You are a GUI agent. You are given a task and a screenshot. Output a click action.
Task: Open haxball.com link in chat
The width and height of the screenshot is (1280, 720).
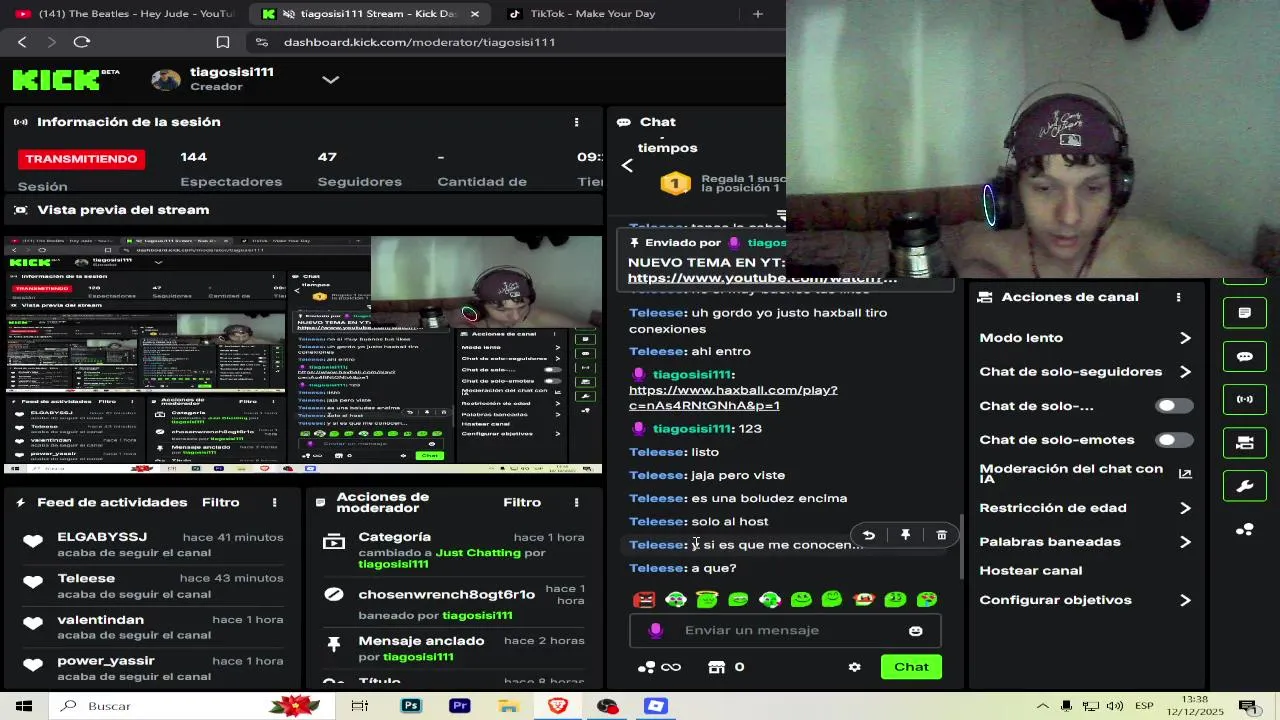coord(733,398)
